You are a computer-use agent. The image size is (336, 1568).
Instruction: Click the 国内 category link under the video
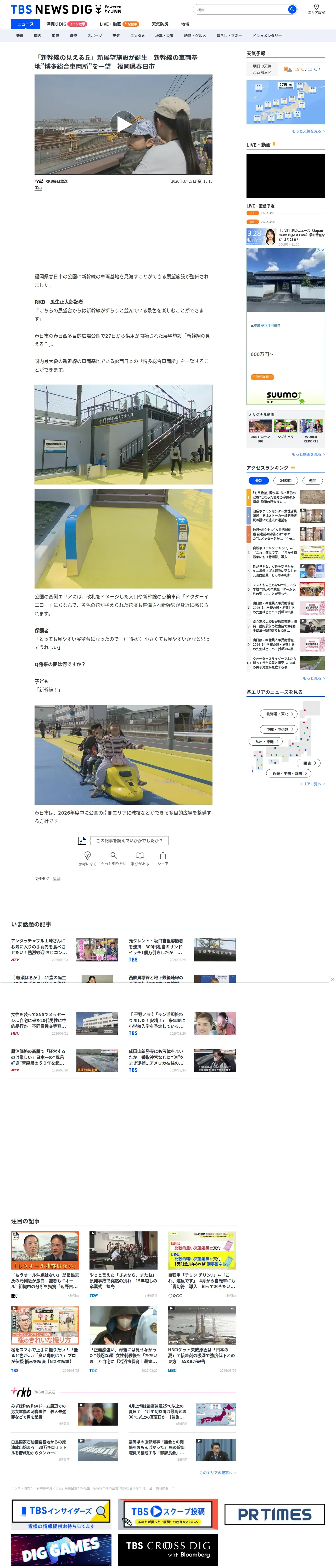pyautogui.click(x=38, y=188)
